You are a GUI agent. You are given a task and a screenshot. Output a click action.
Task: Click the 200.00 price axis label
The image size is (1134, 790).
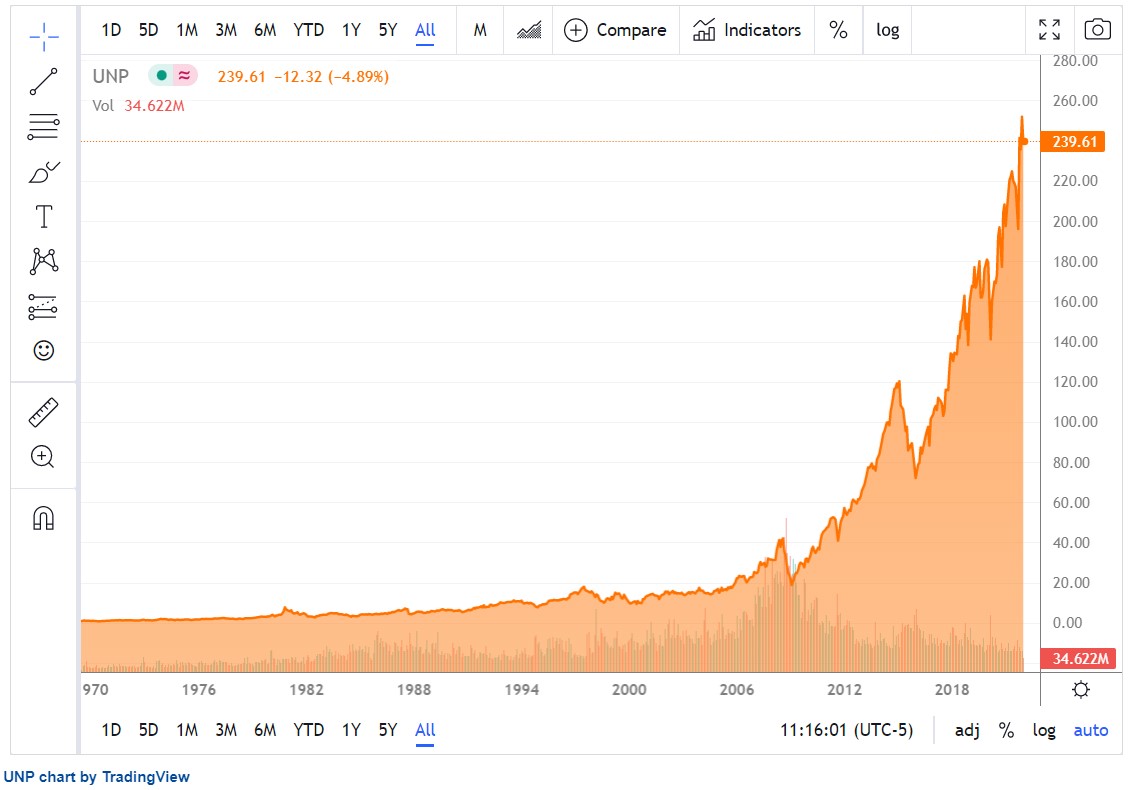click(x=1075, y=221)
